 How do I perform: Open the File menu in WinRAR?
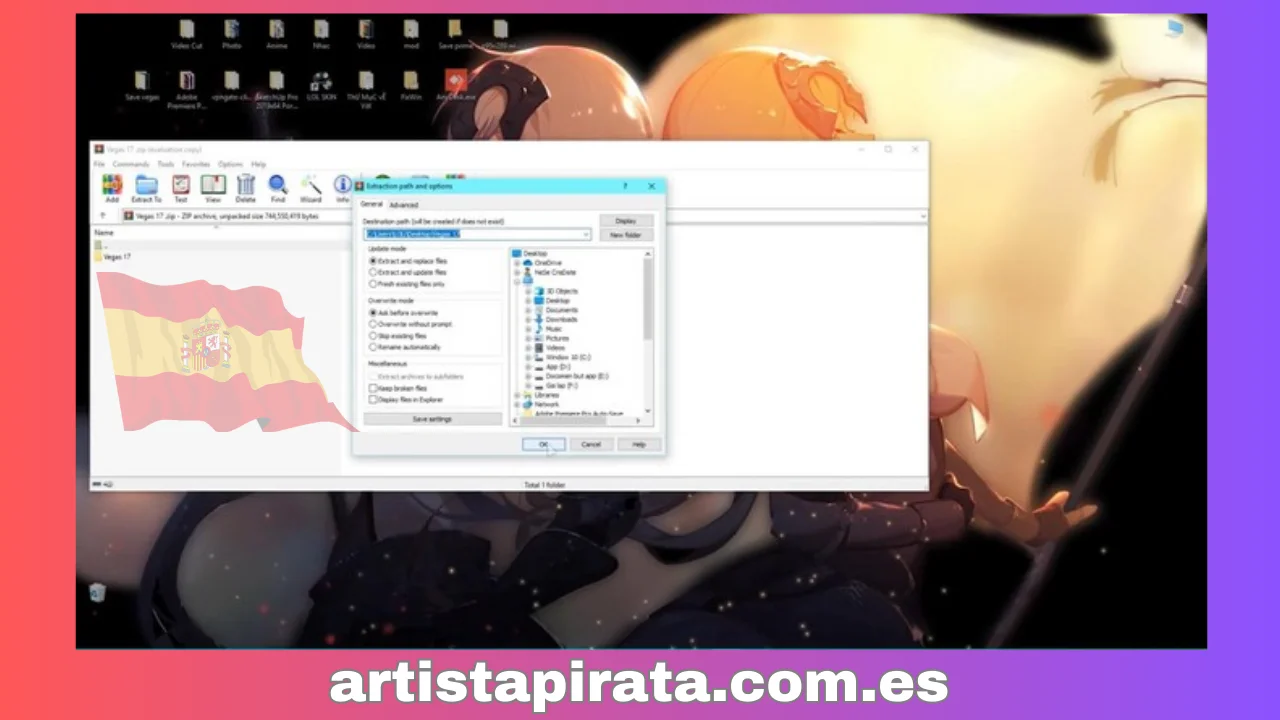point(99,164)
